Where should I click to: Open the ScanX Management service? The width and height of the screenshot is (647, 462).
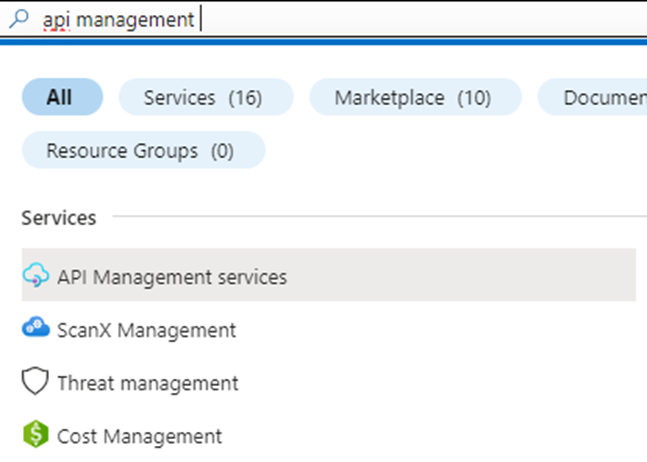[146, 329]
